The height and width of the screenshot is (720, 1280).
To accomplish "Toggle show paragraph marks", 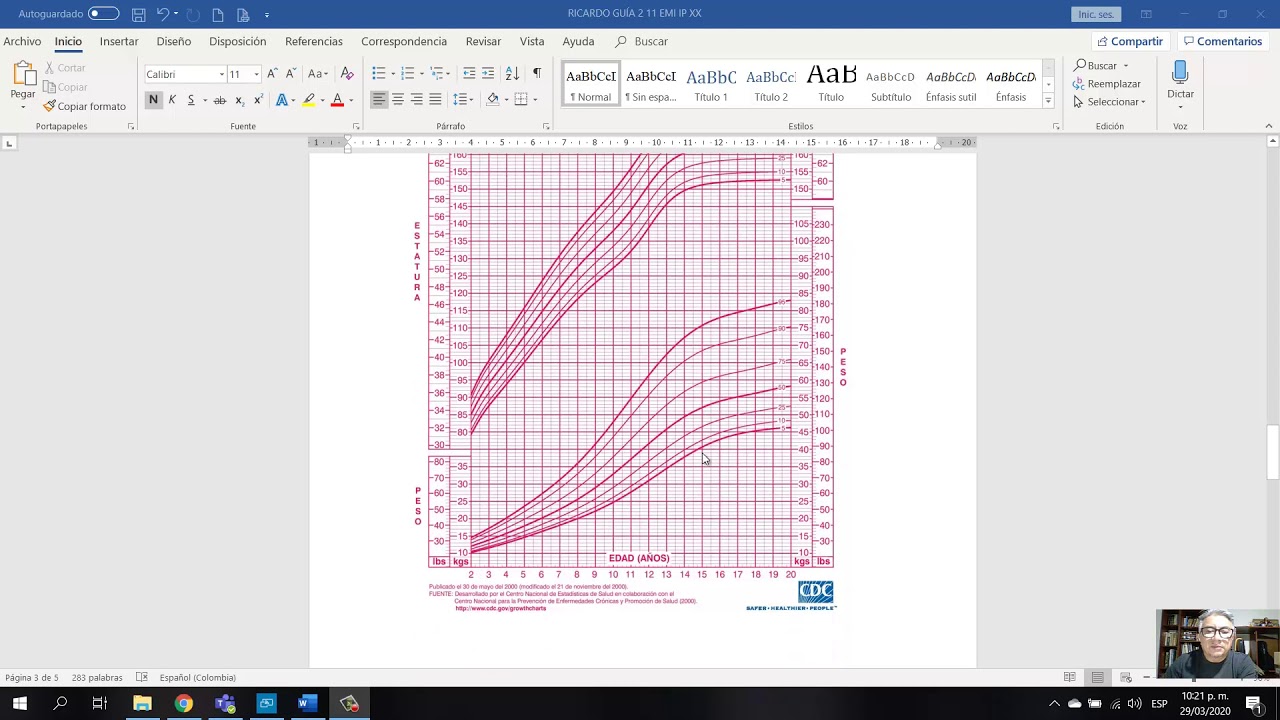I will coord(537,74).
